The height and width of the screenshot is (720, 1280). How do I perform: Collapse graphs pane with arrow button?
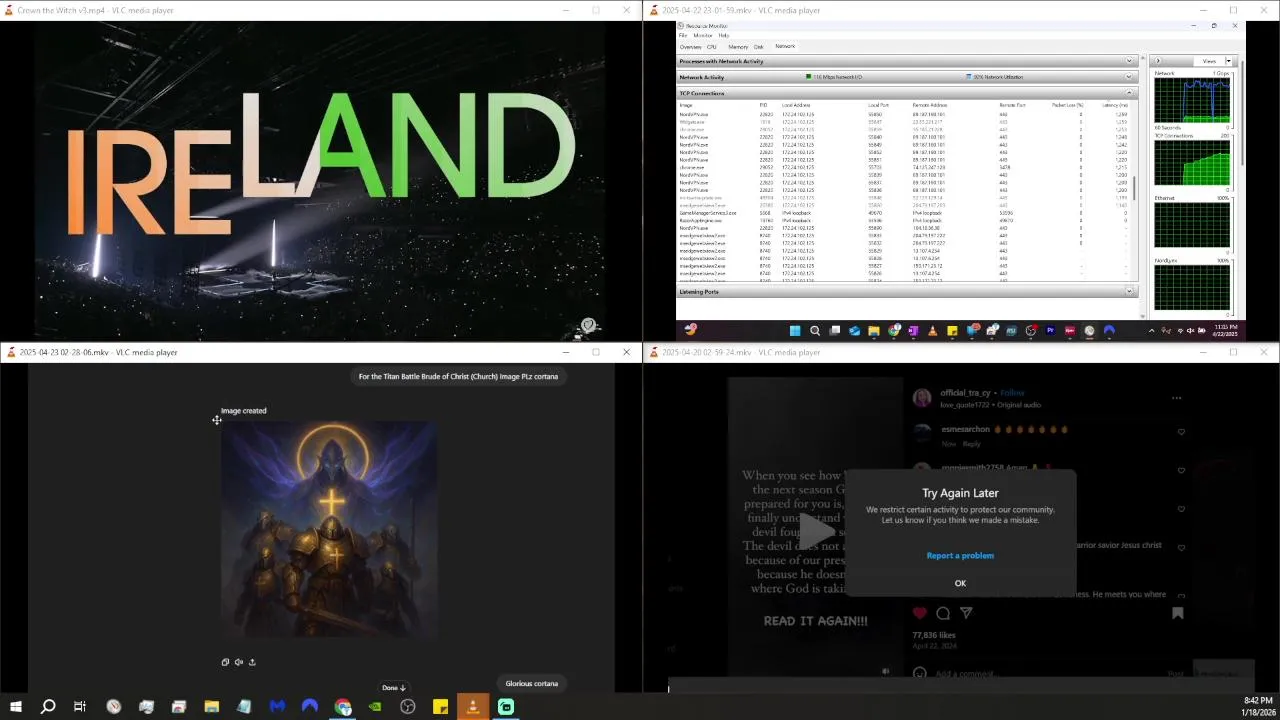click(1159, 61)
